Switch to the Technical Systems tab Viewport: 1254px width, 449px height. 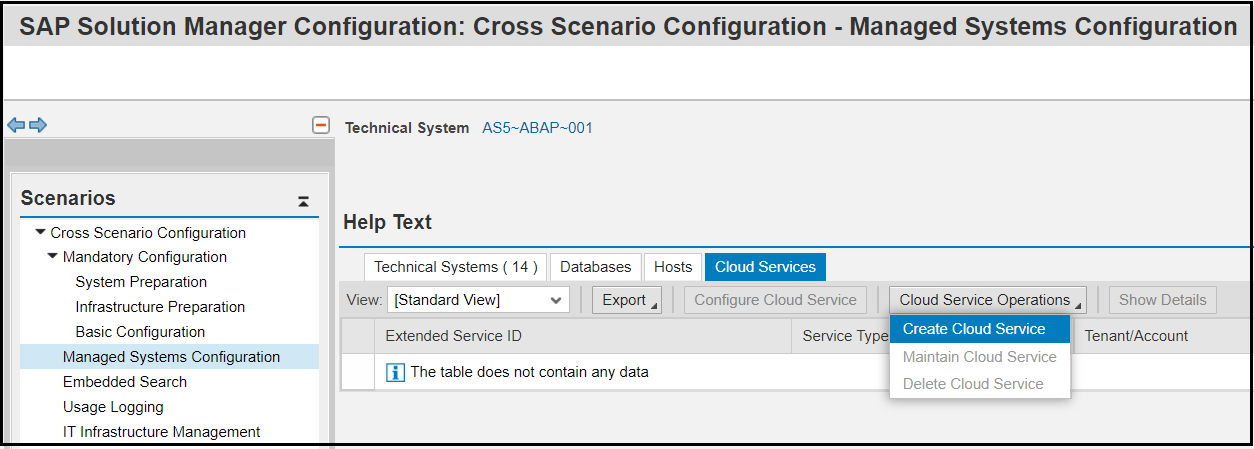click(x=455, y=267)
